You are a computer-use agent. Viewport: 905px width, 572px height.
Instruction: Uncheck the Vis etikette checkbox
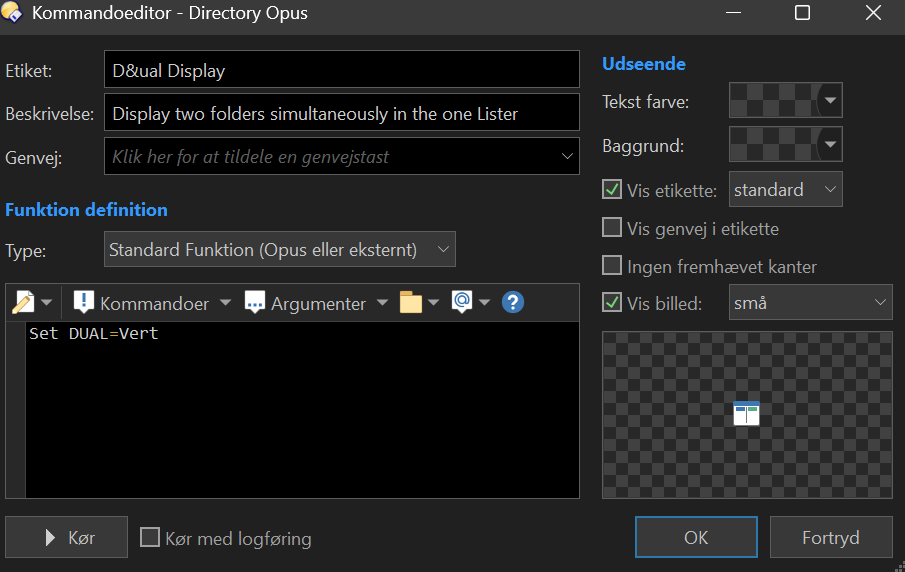[x=612, y=189]
